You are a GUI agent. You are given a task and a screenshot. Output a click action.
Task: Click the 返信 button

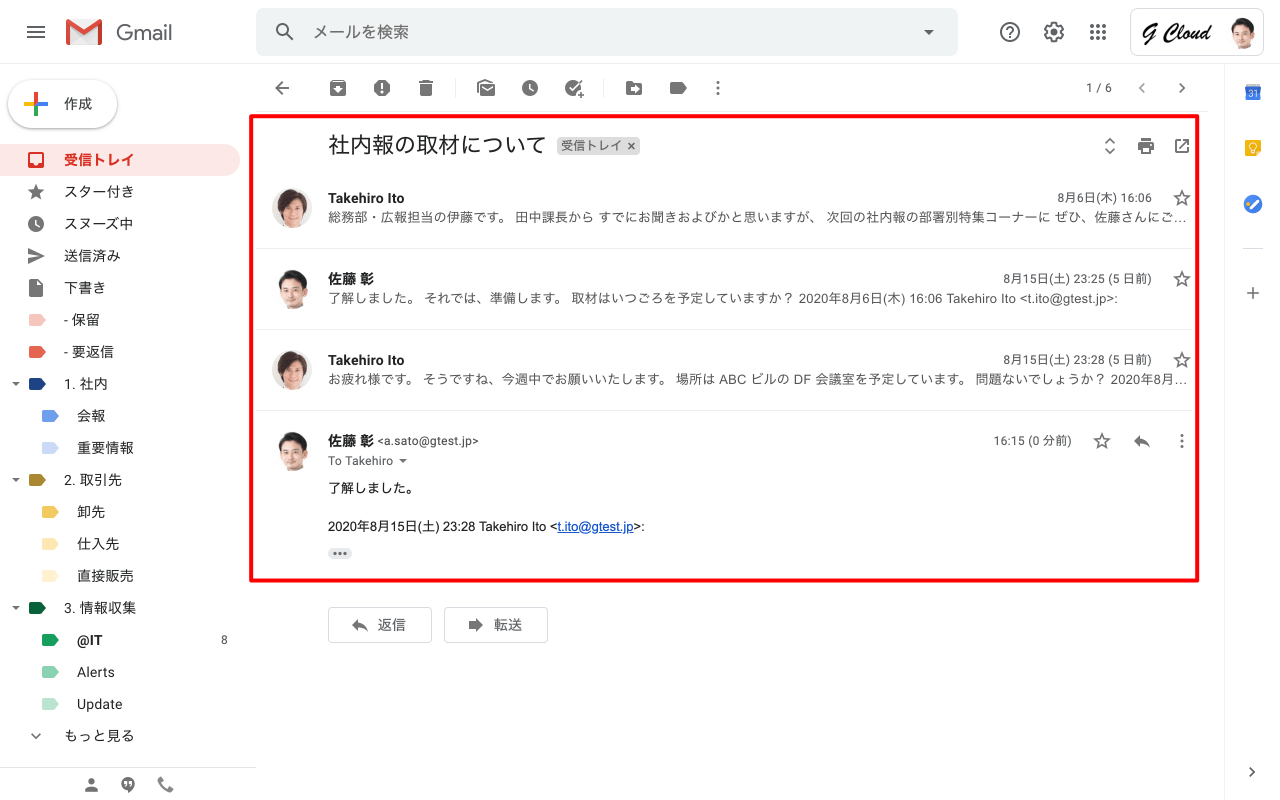coord(380,625)
